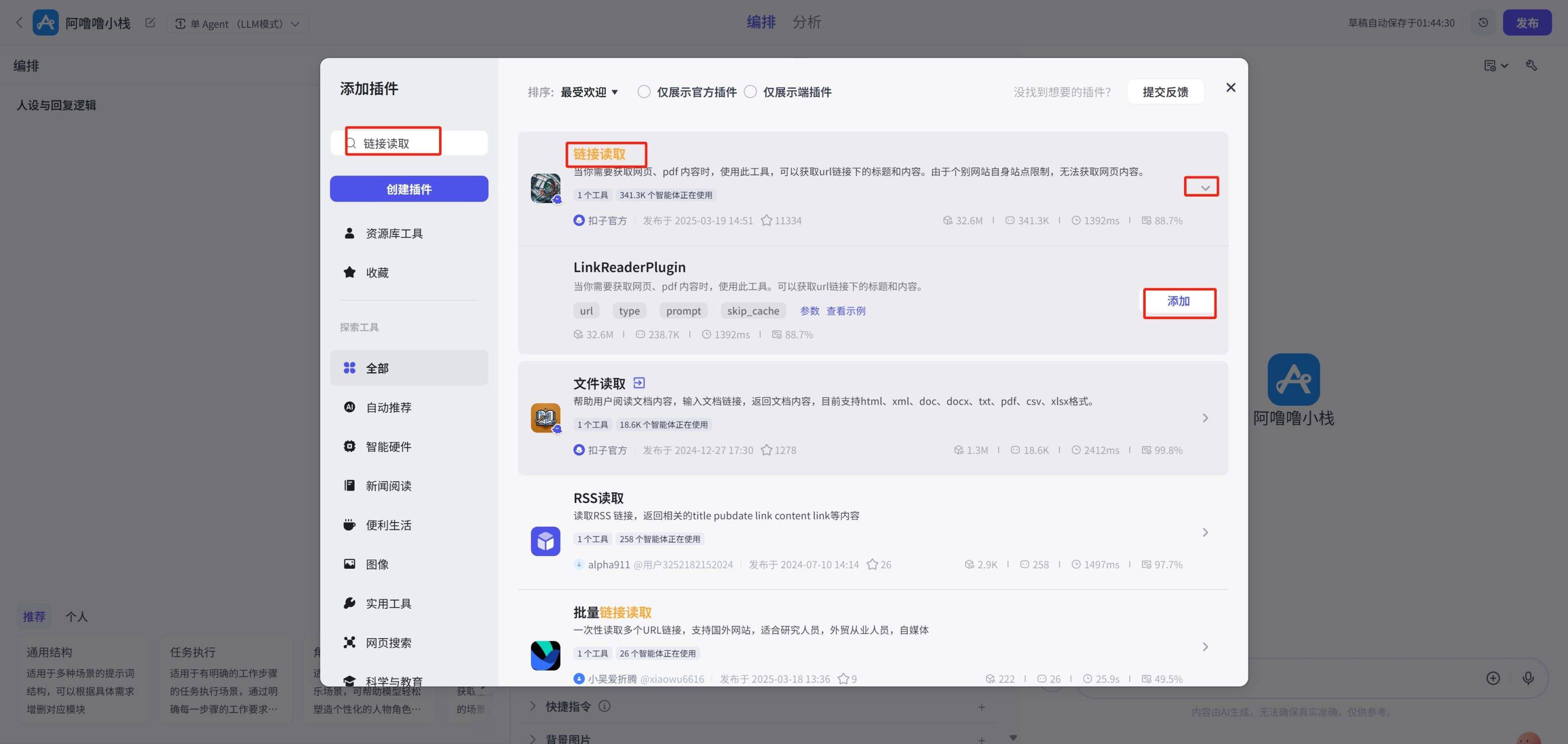Click the microphone icon near chat input
Viewport: 1568px width, 744px height.
pyautogui.click(x=1528, y=678)
